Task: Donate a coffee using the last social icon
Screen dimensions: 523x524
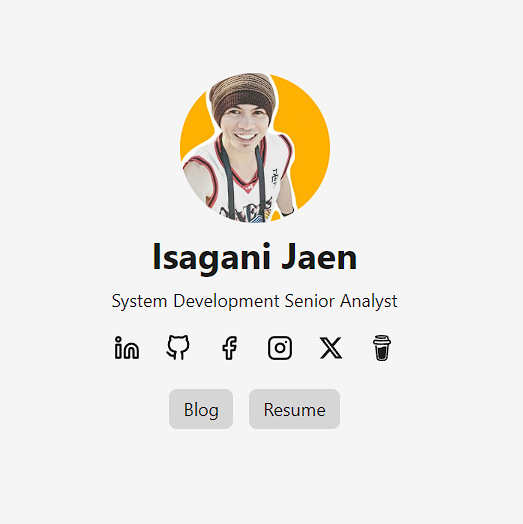Action: [382, 348]
